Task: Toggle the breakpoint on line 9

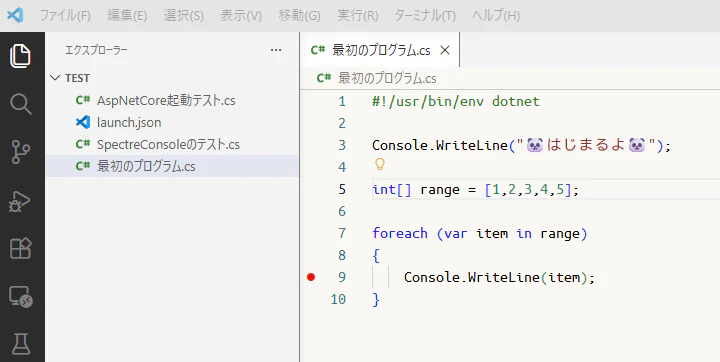Action: tap(311, 277)
